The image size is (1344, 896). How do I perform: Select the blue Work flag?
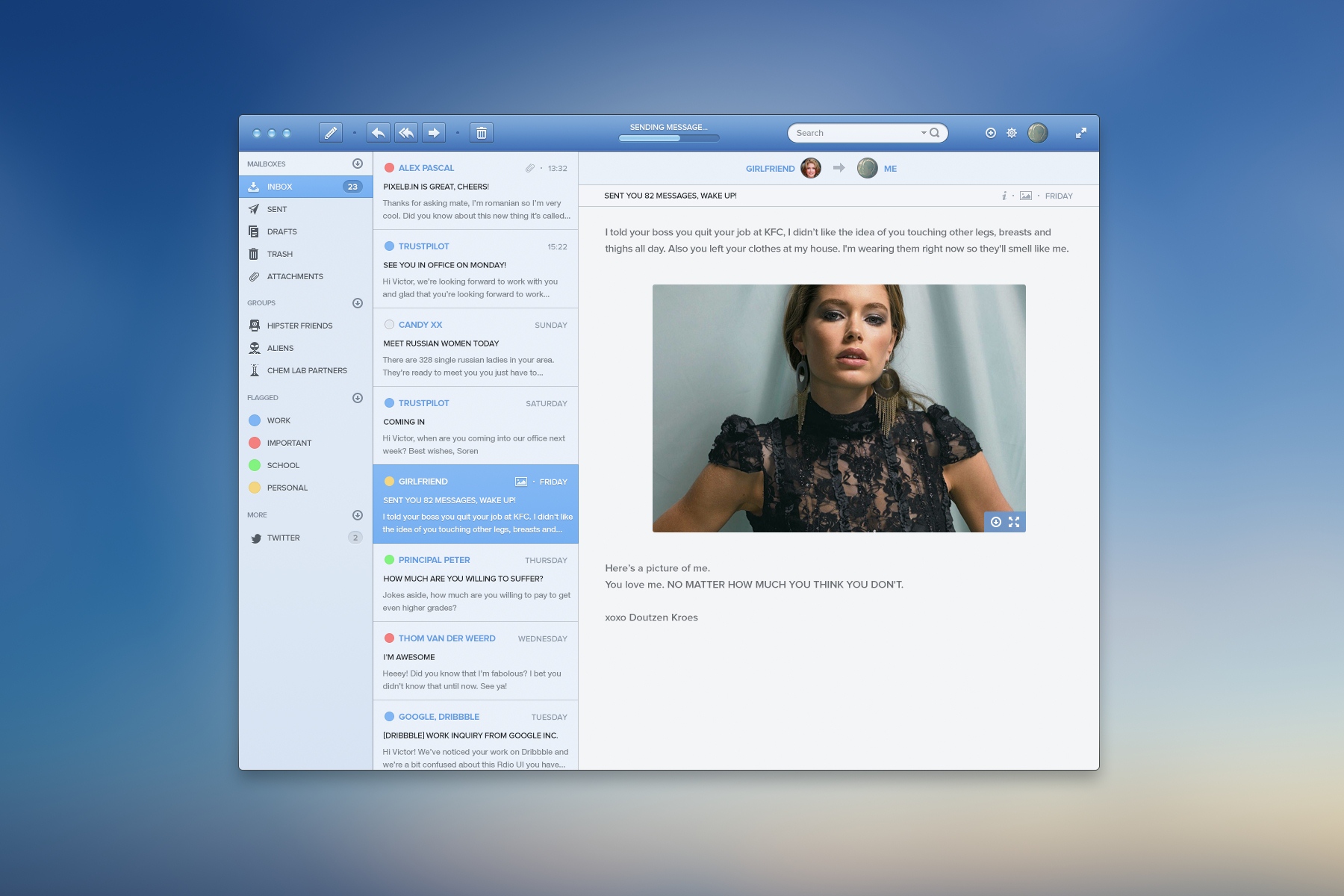(255, 420)
